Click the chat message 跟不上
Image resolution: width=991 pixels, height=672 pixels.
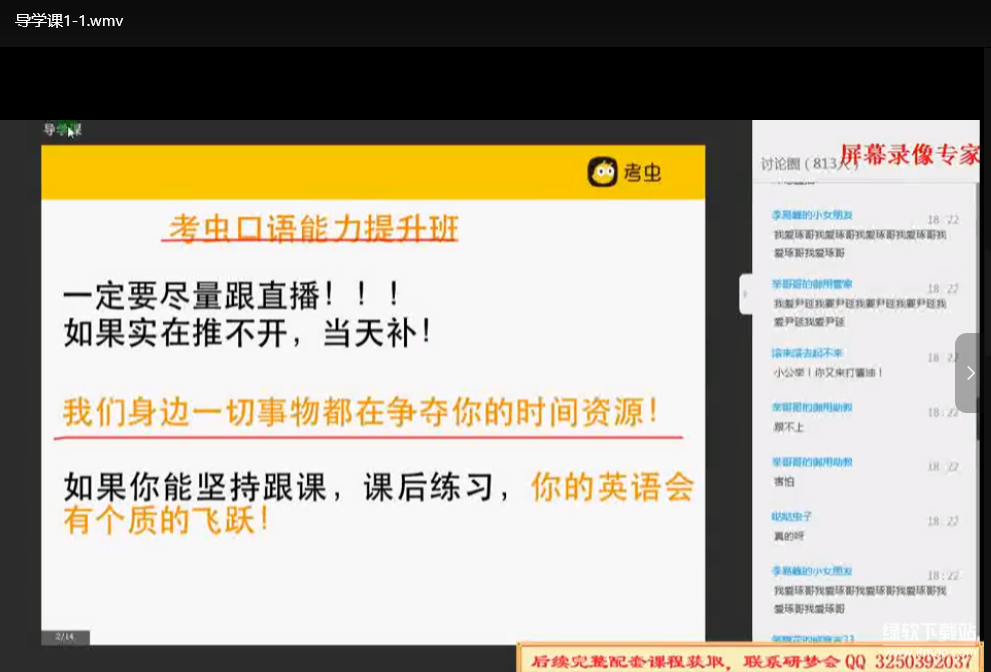click(788, 427)
